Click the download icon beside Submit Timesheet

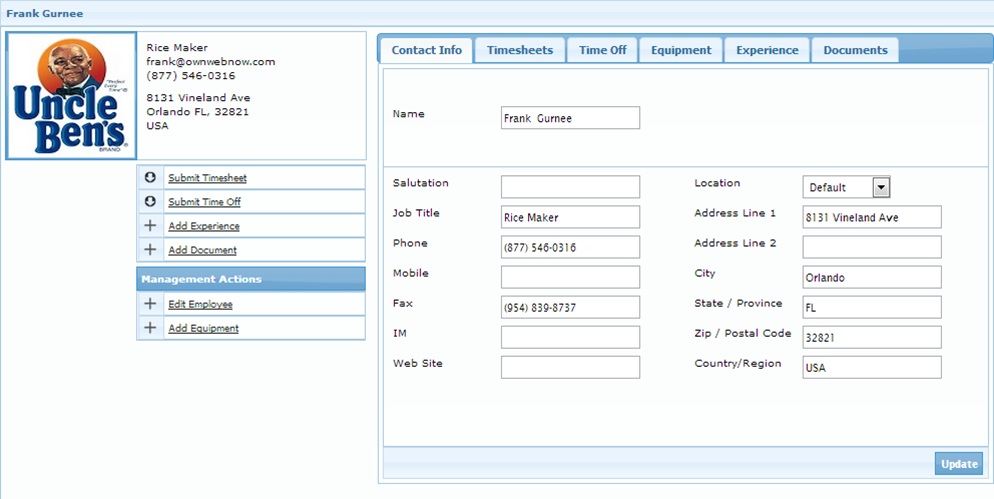pyautogui.click(x=150, y=178)
